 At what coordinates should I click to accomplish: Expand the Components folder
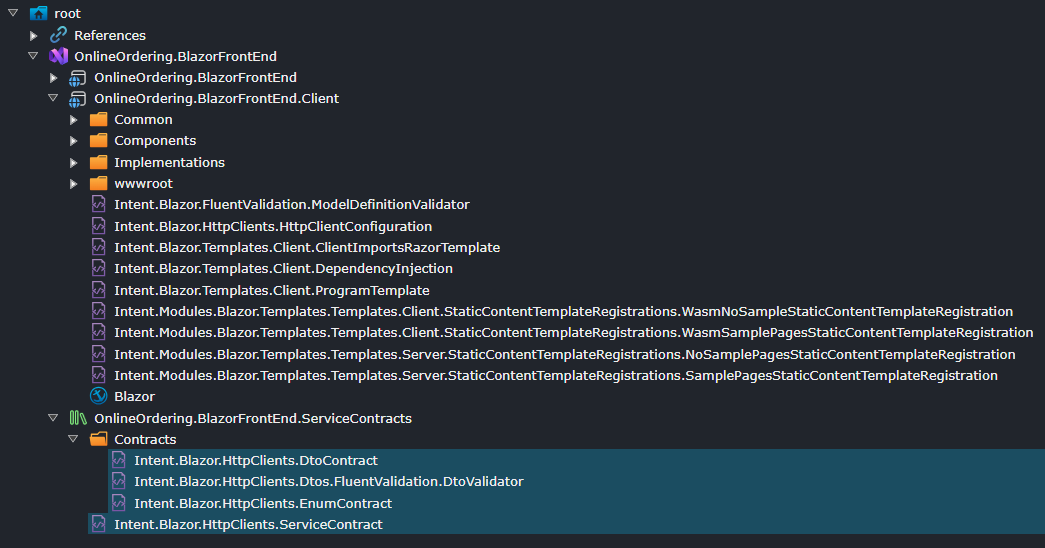[x=73, y=141]
